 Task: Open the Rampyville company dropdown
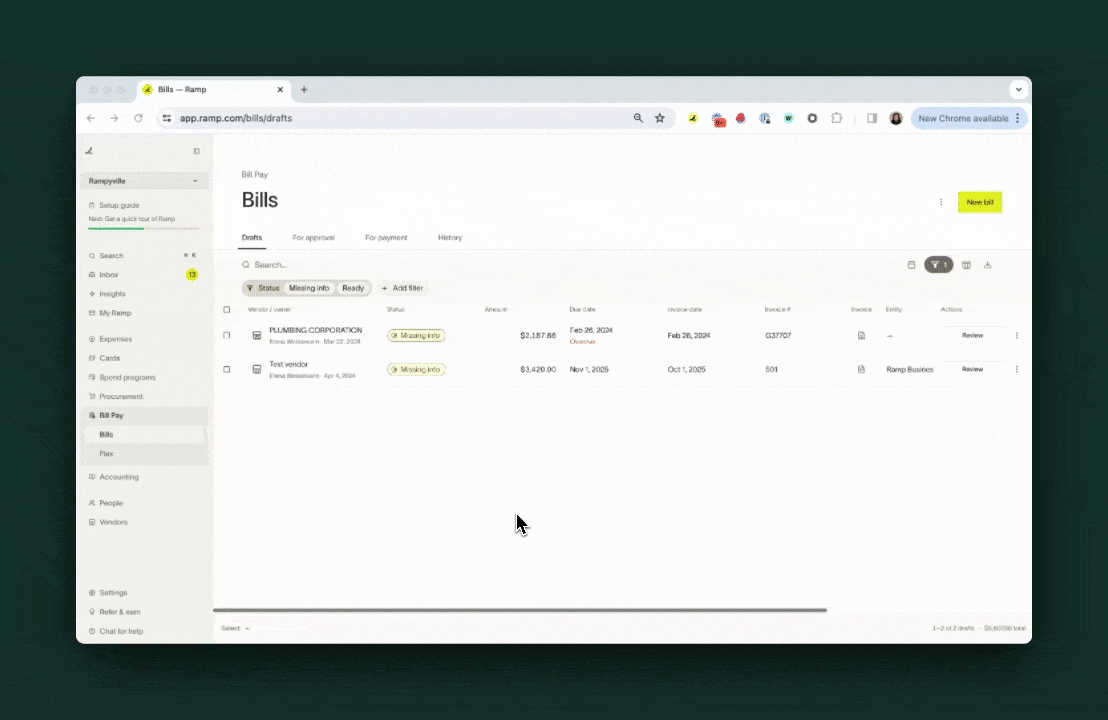143,181
